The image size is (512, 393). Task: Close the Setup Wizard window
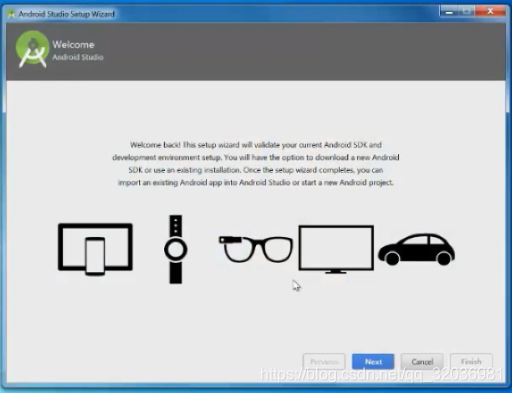pos(490,12)
